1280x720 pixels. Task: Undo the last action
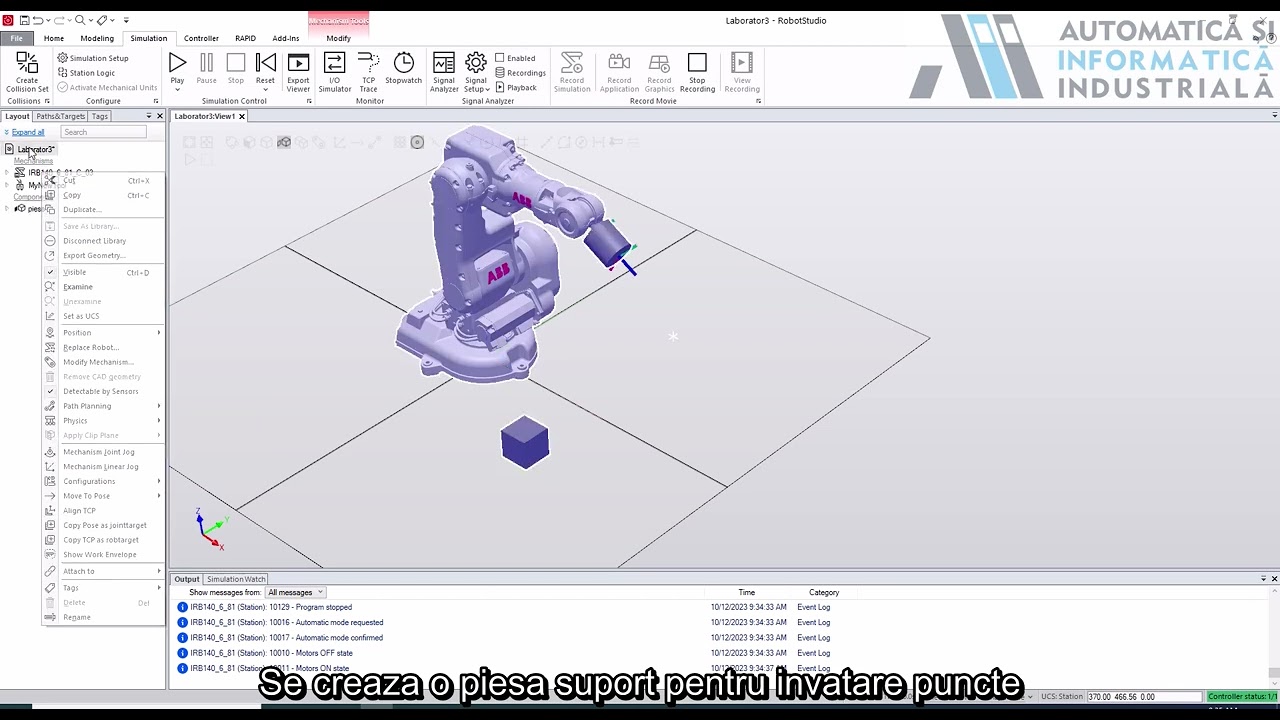tap(38, 20)
